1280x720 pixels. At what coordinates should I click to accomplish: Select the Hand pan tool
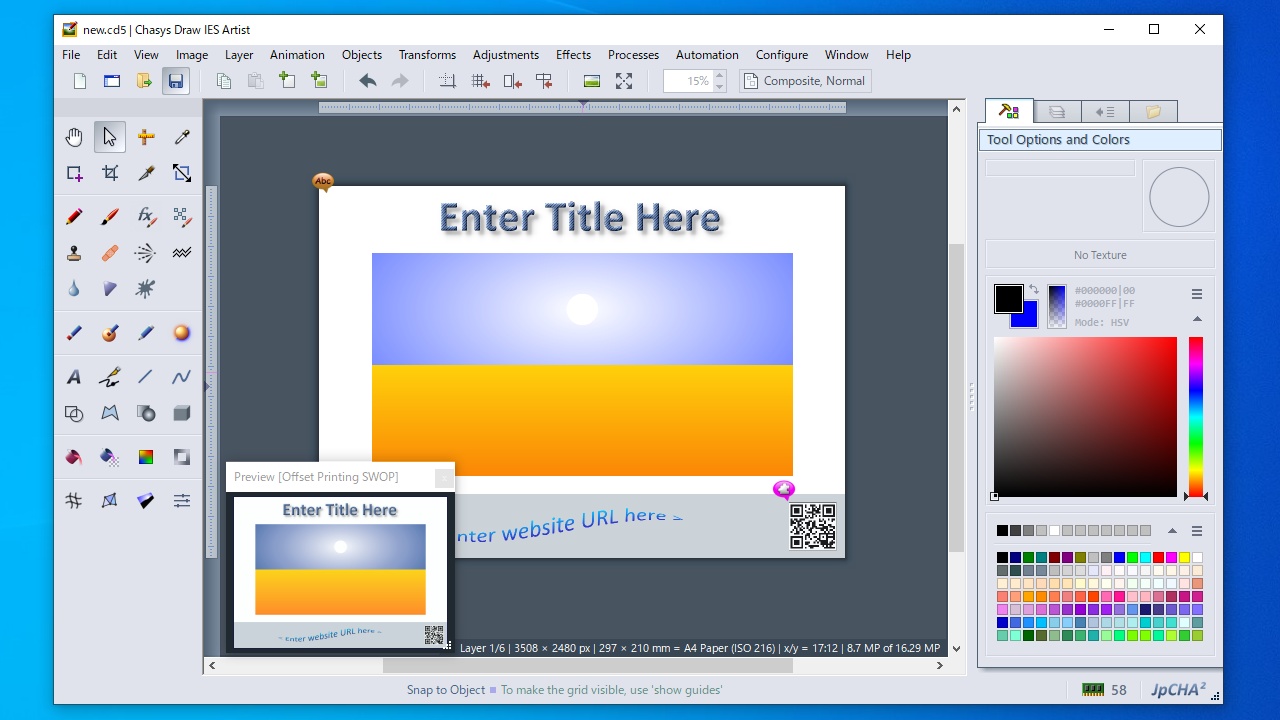(x=74, y=137)
